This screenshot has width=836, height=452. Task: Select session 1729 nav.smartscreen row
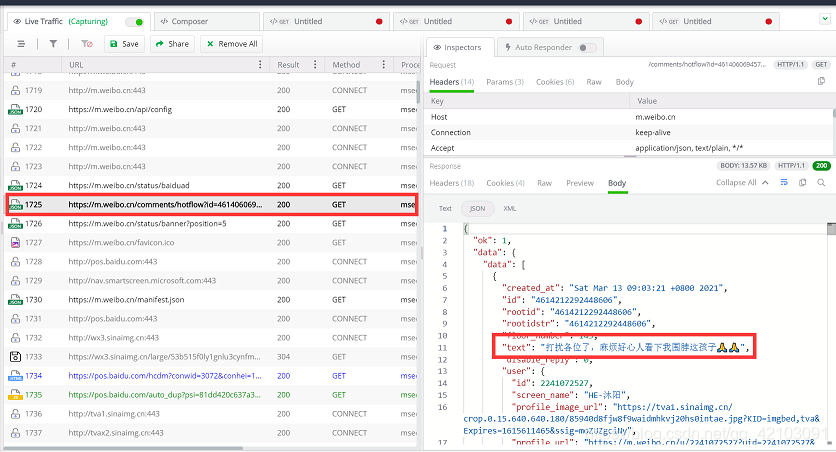212,281
